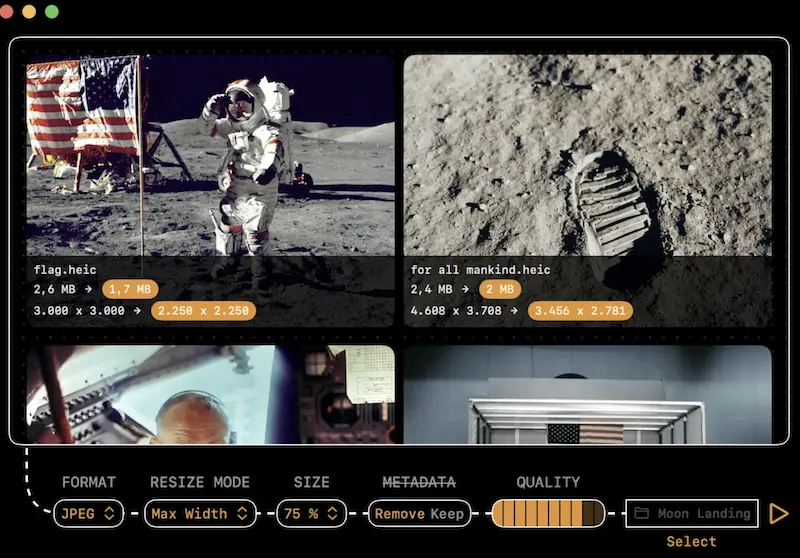Click the 4.608 x 3.708 original dimensions
This screenshot has height=558, width=800.
(x=456, y=311)
